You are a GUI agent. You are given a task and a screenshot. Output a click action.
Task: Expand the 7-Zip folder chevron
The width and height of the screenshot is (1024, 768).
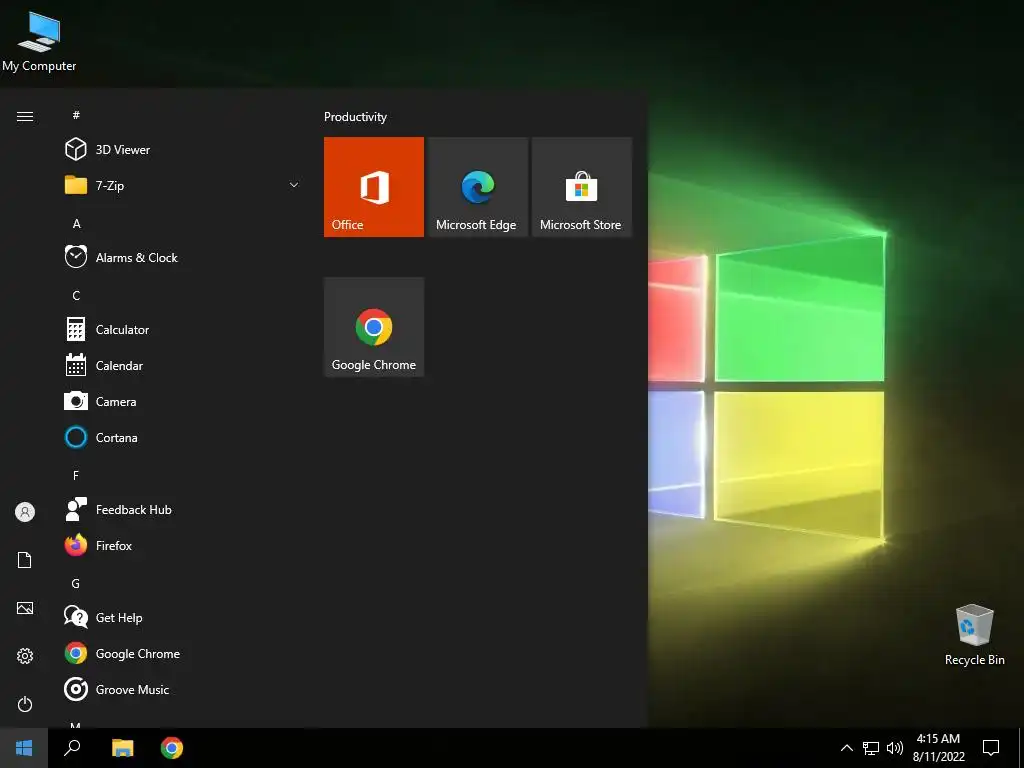[294, 185]
